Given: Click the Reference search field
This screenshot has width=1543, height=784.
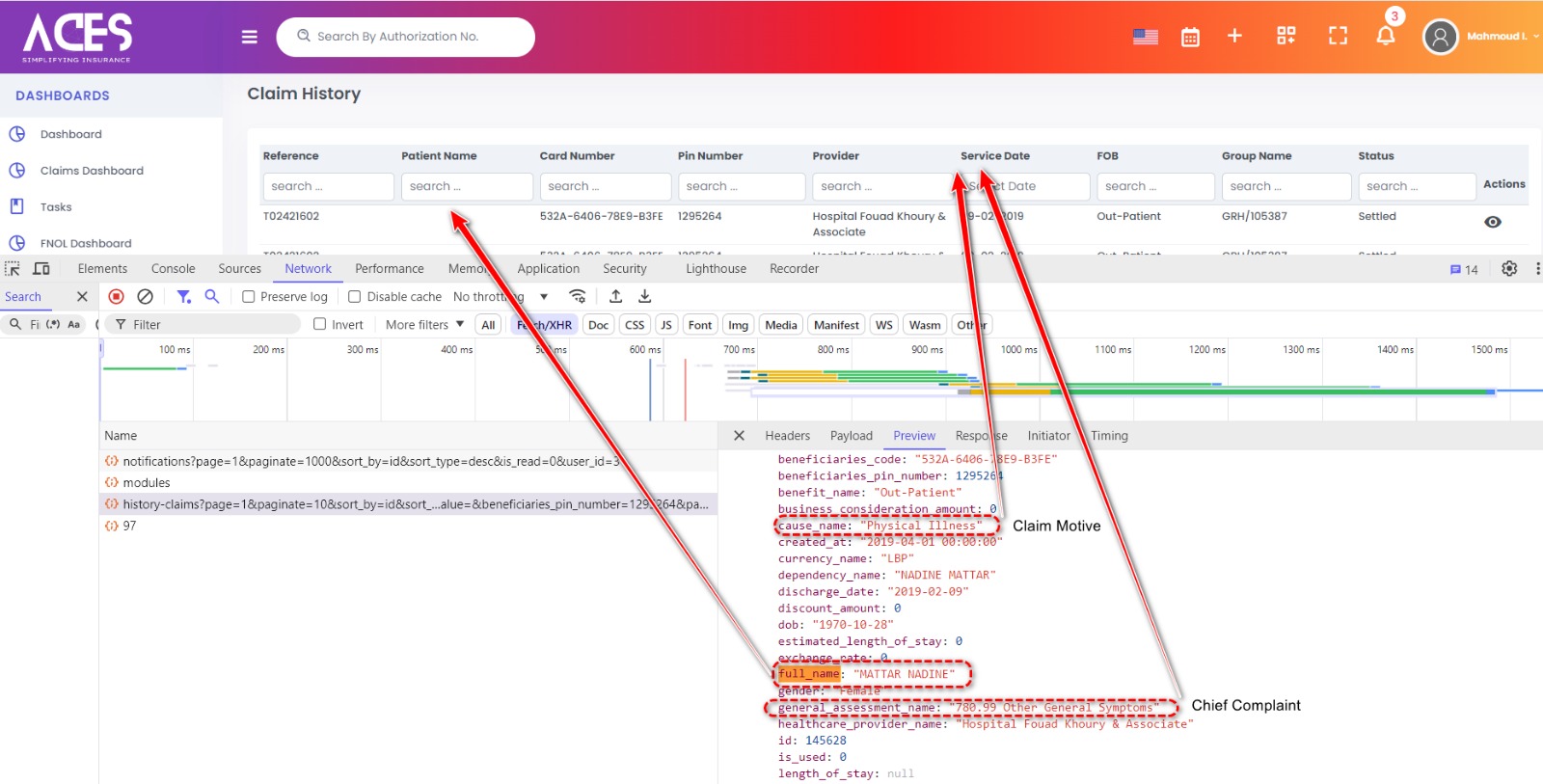Looking at the screenshot, I should coord(328,186).
